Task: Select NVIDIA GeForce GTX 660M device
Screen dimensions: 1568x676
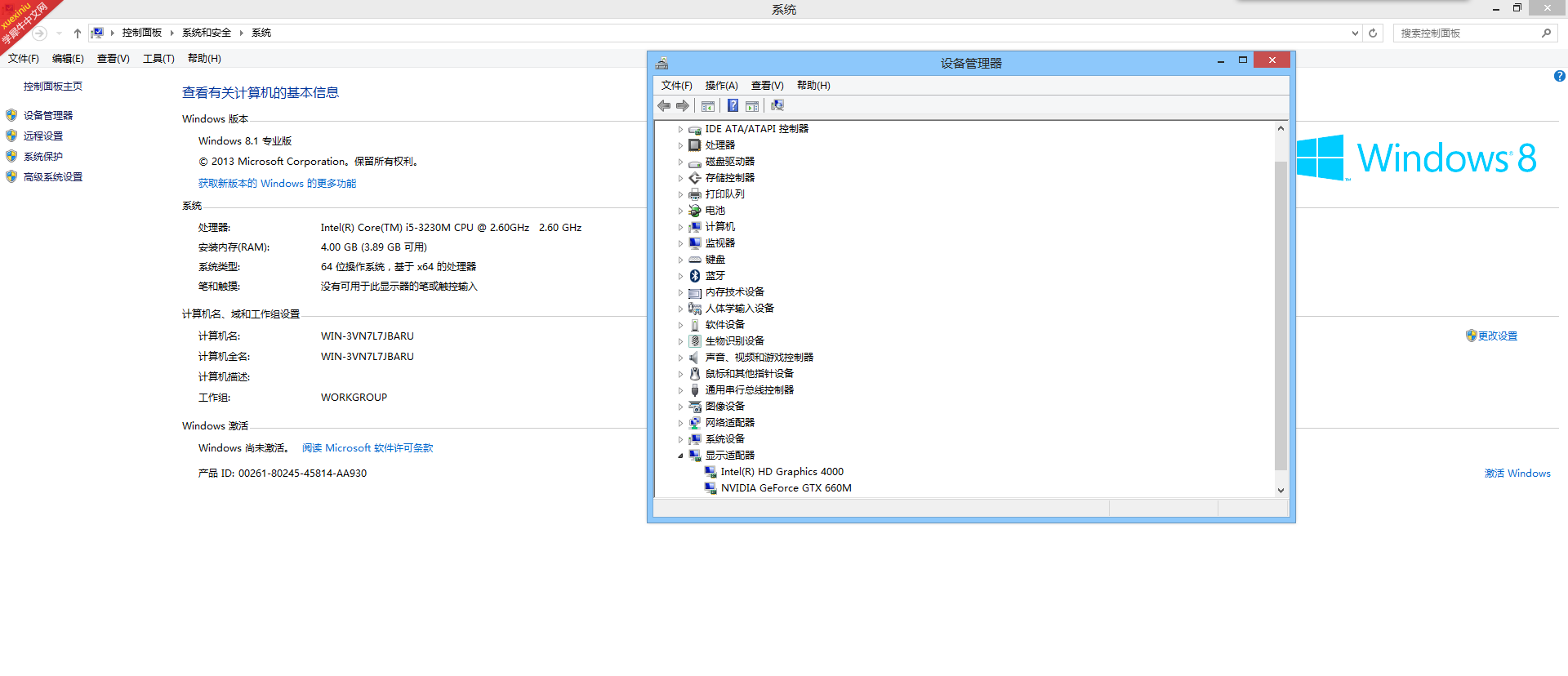Action: click(786, 488)
